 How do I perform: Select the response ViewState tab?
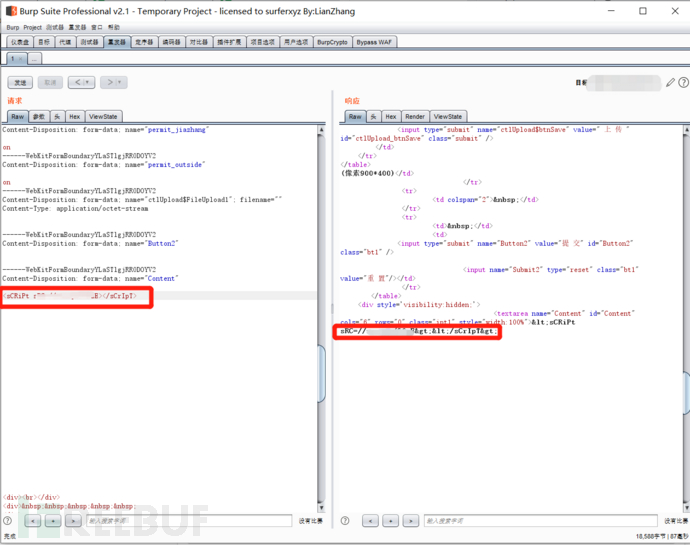[x=448, y=117]
